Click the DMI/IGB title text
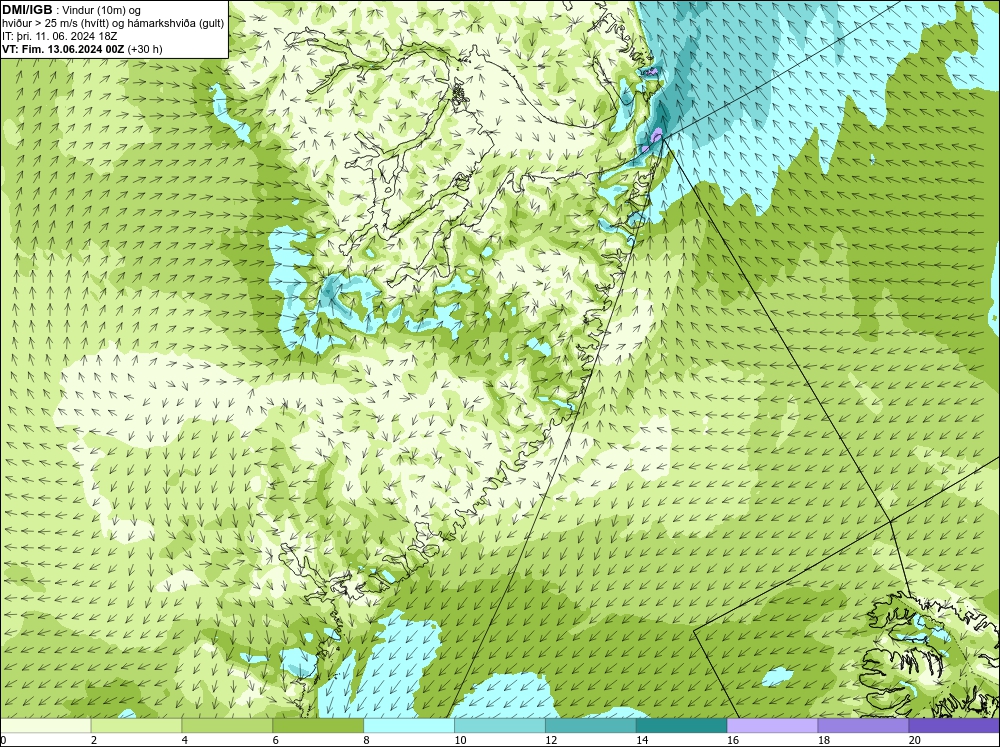The height and width of the screenshot is (747, 1000). pos(27,10)
